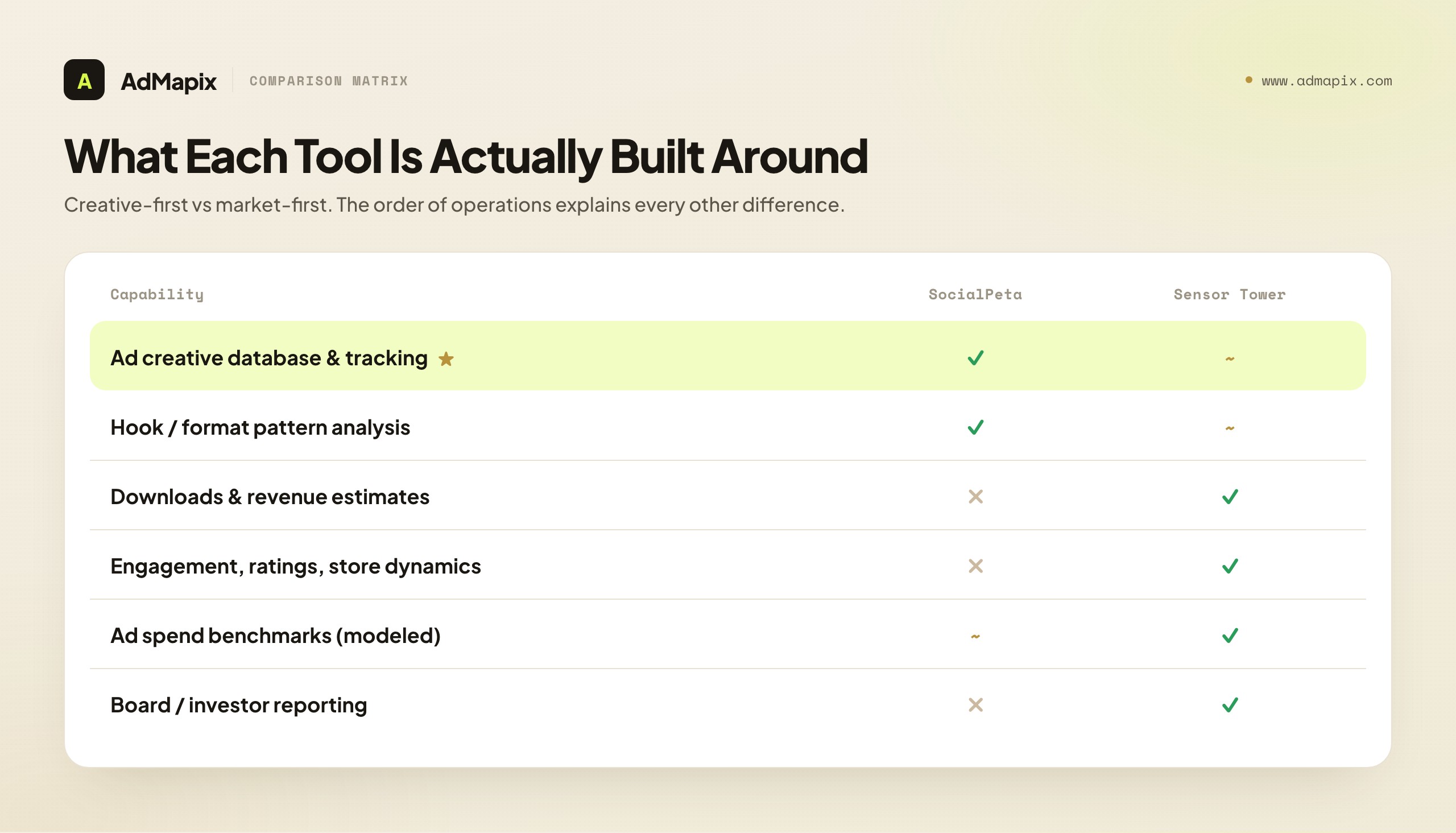Click the COMPARISON MATRIX label
The width and height of the screenshot is (1456, 833).
point(329,81)
